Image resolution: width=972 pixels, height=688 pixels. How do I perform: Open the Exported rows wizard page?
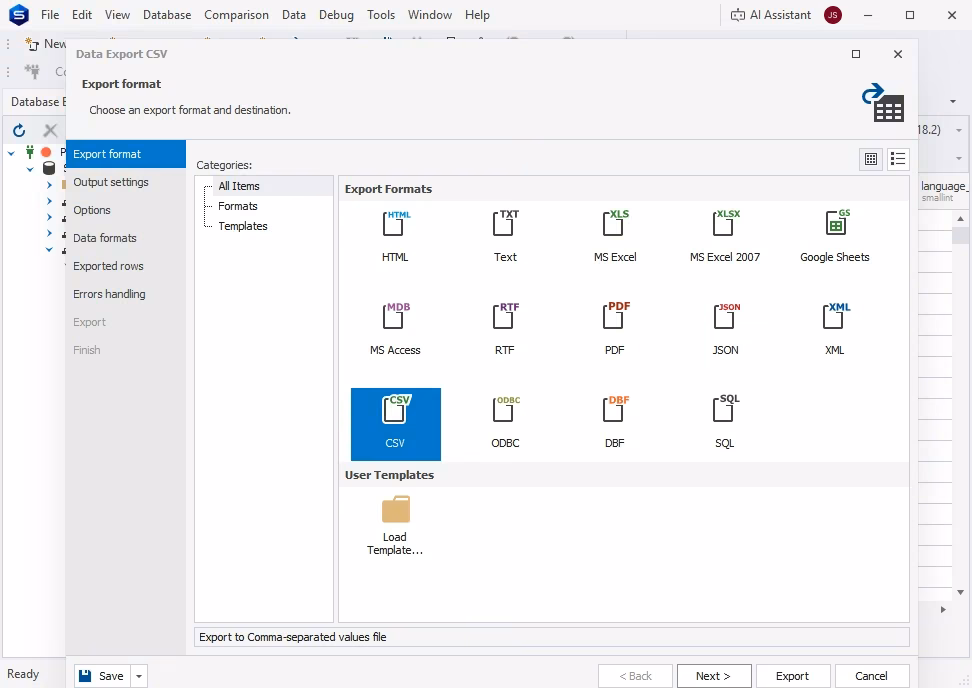(x=126, y=266)
